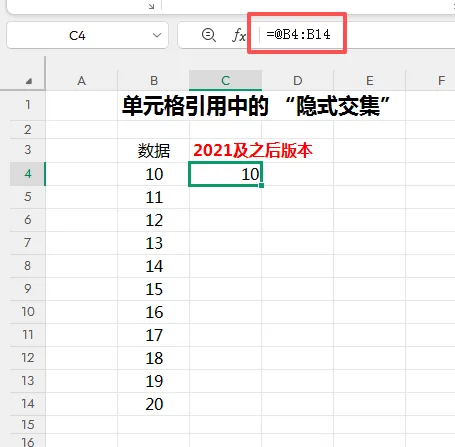The width and height of the screenshot is (455, 447).
Task: Select row 12 header
Action: [28, 358]
